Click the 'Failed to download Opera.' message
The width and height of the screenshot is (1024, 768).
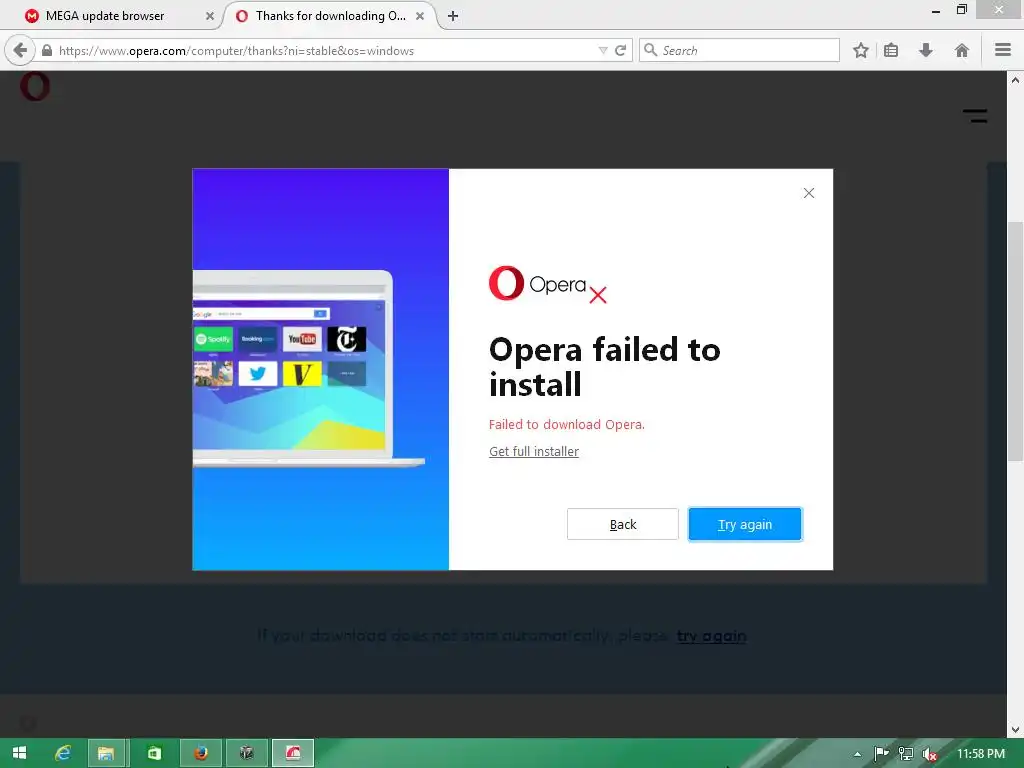pyautogui.click(x=566, y=424)
